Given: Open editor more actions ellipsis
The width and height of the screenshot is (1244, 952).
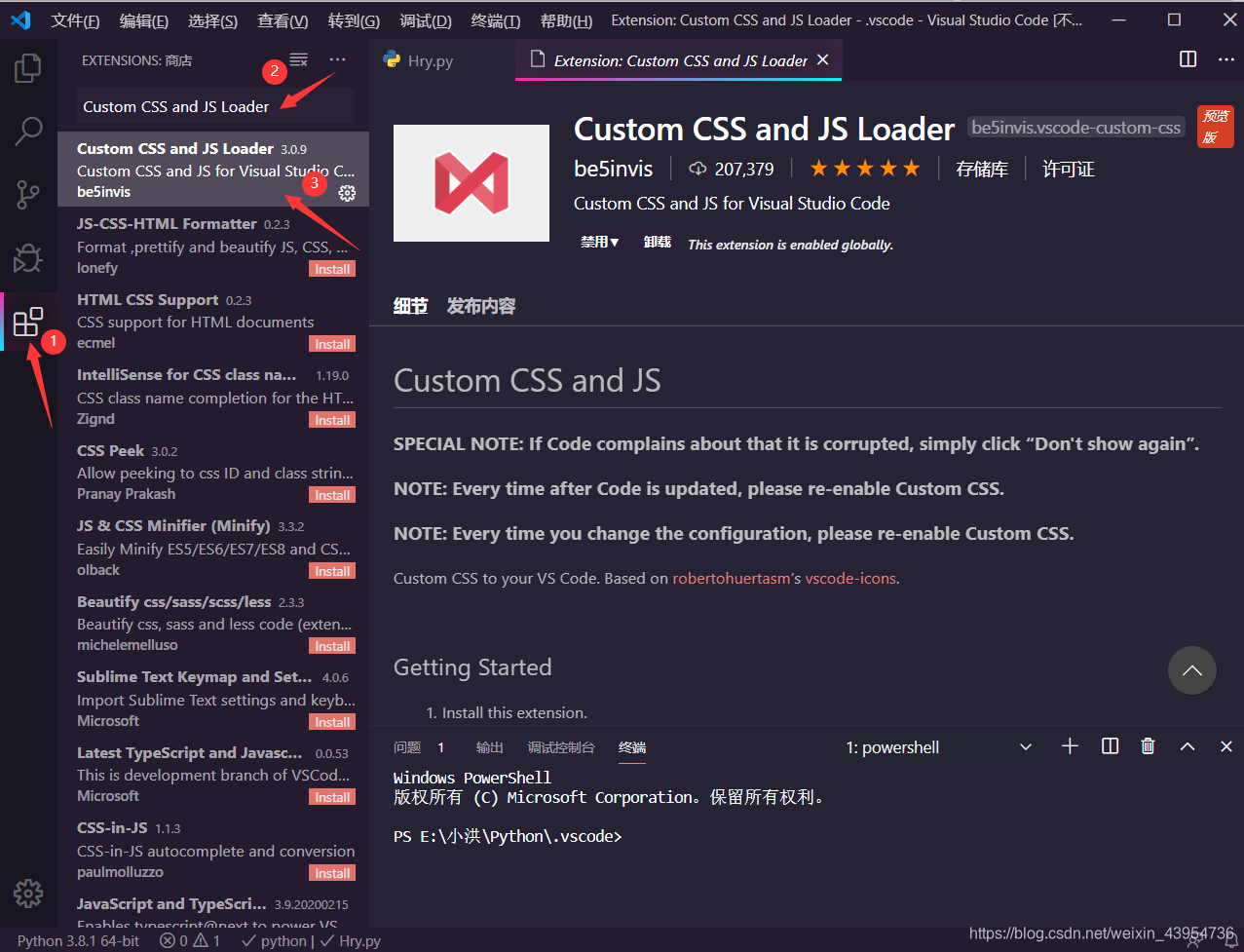Looking at the screenshot, I should 1226,59.
